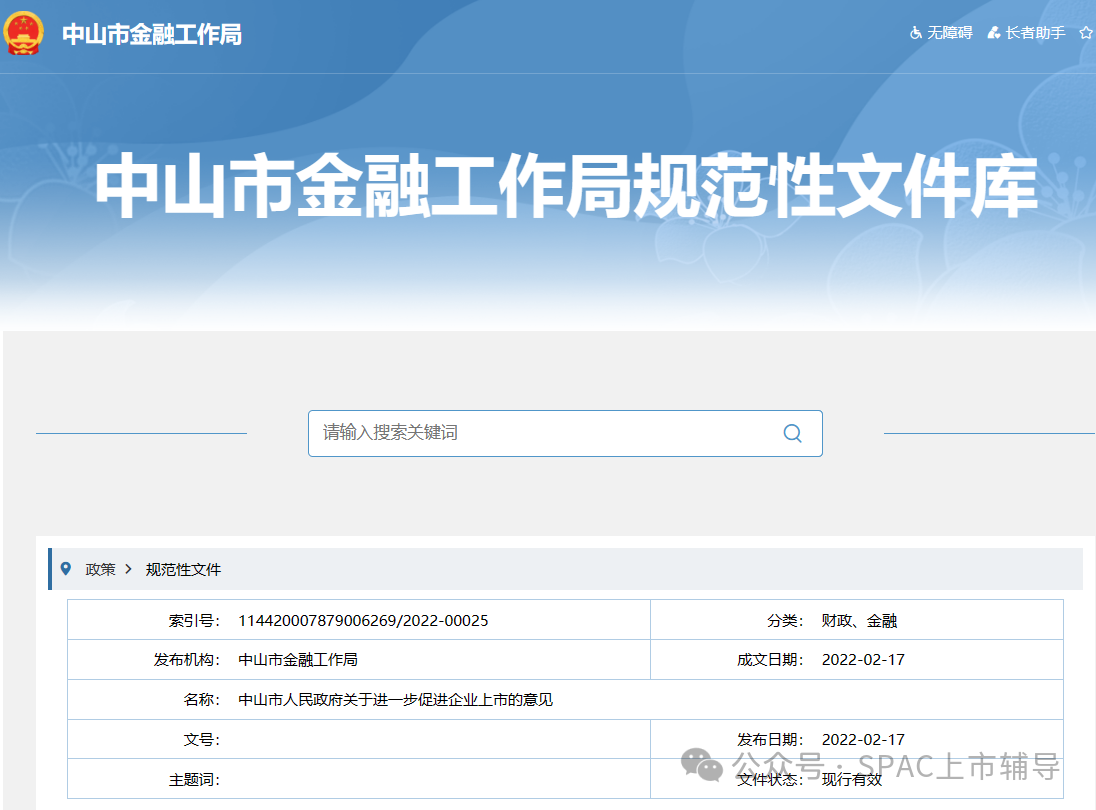Click the magnifier search icon
The height and width of the screenshot is (810, 1096).
coord(792,433)
